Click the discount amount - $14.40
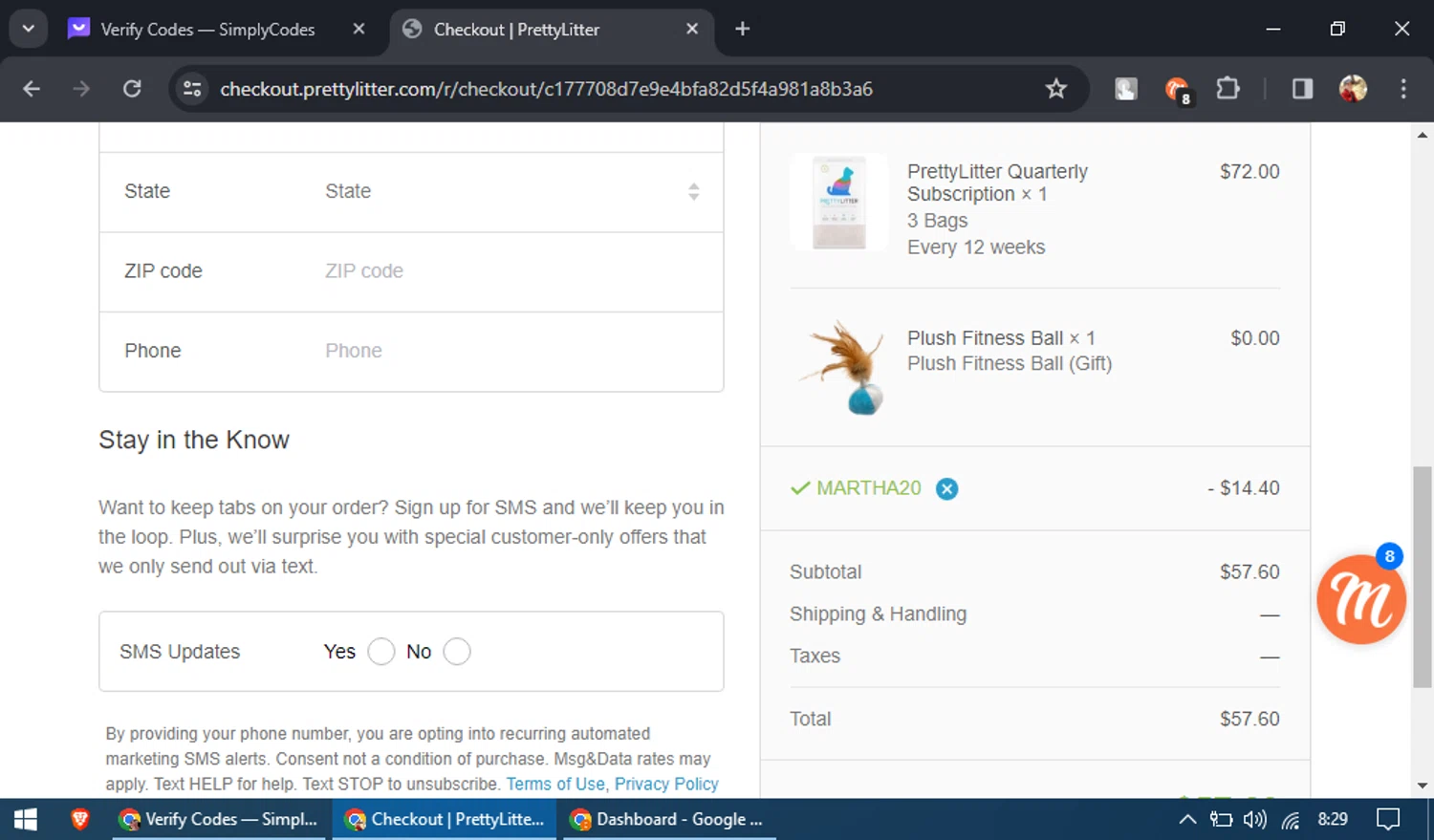The image size is (1434, 840). [x=1243, y=488]
